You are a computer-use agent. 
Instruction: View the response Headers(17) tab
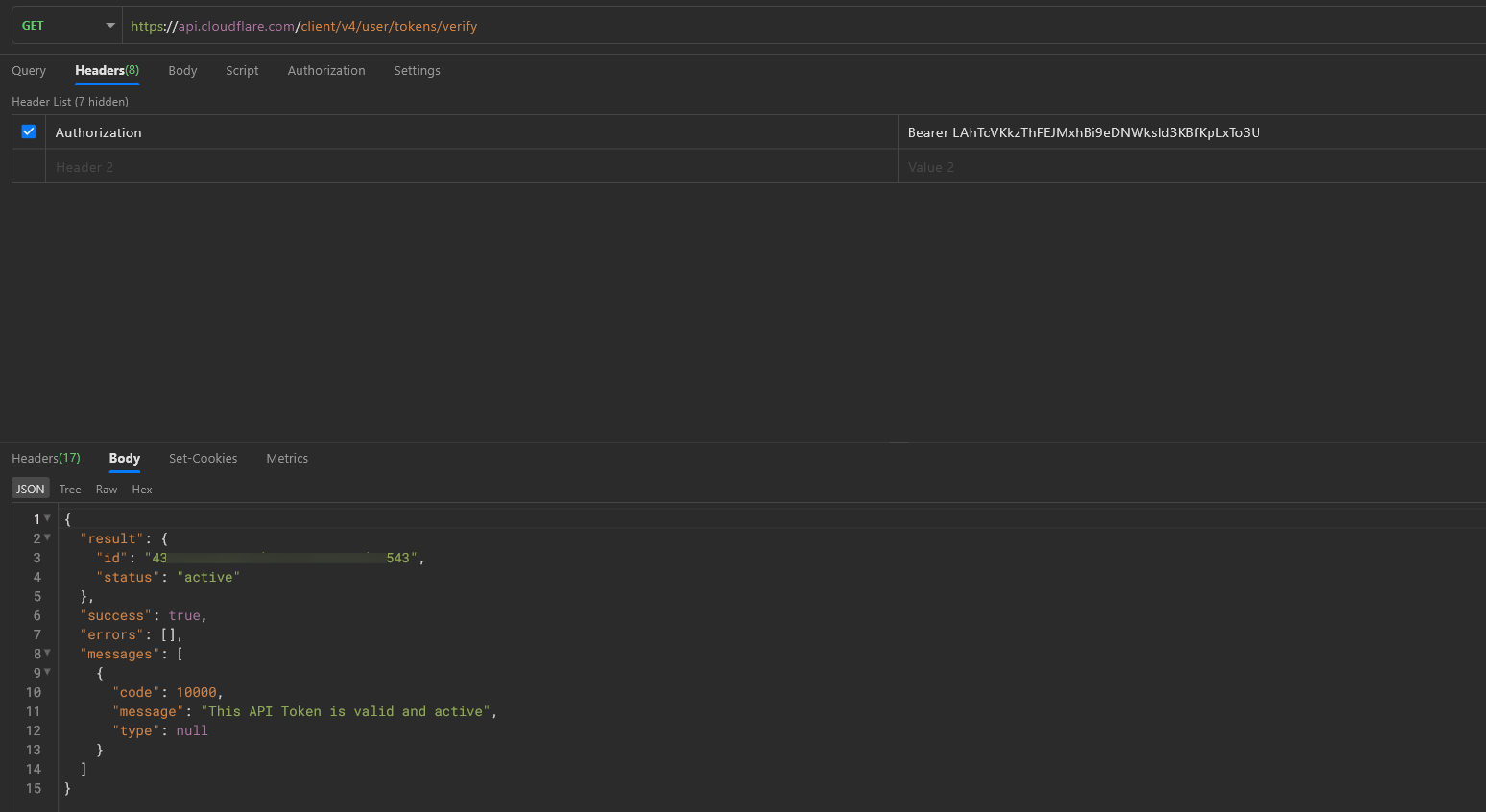(x=46, y=459)
